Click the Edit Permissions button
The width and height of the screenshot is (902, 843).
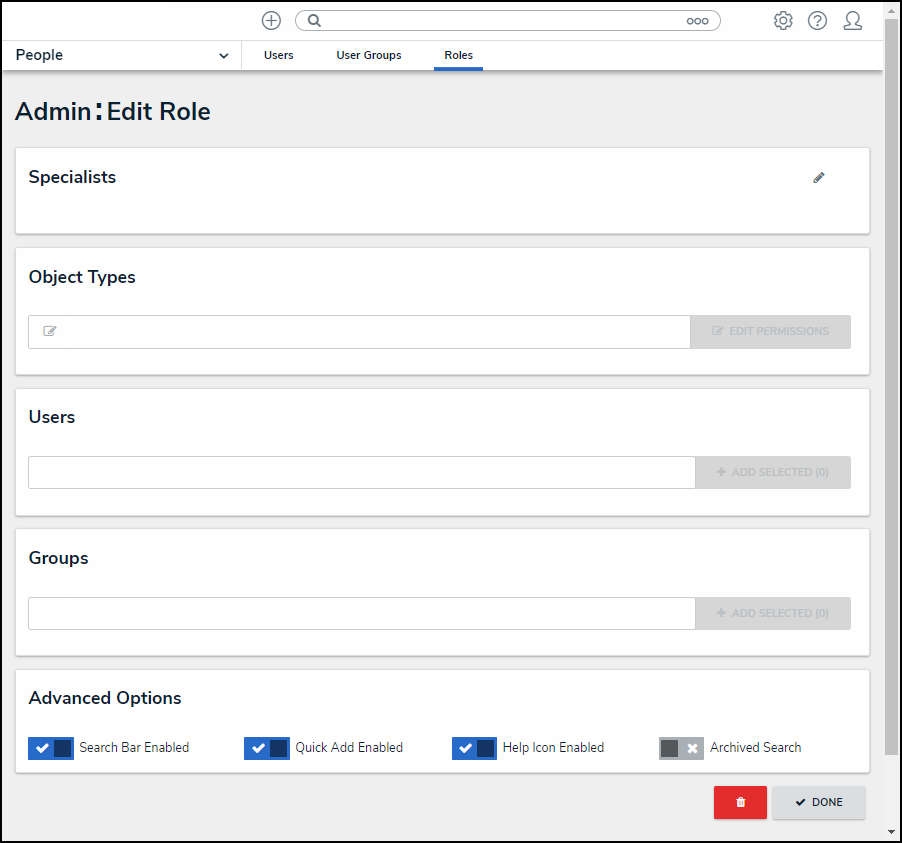point(770,332)
